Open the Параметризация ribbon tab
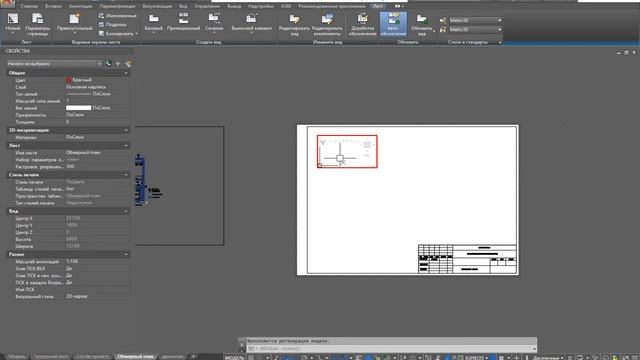 tap(117, 6)
